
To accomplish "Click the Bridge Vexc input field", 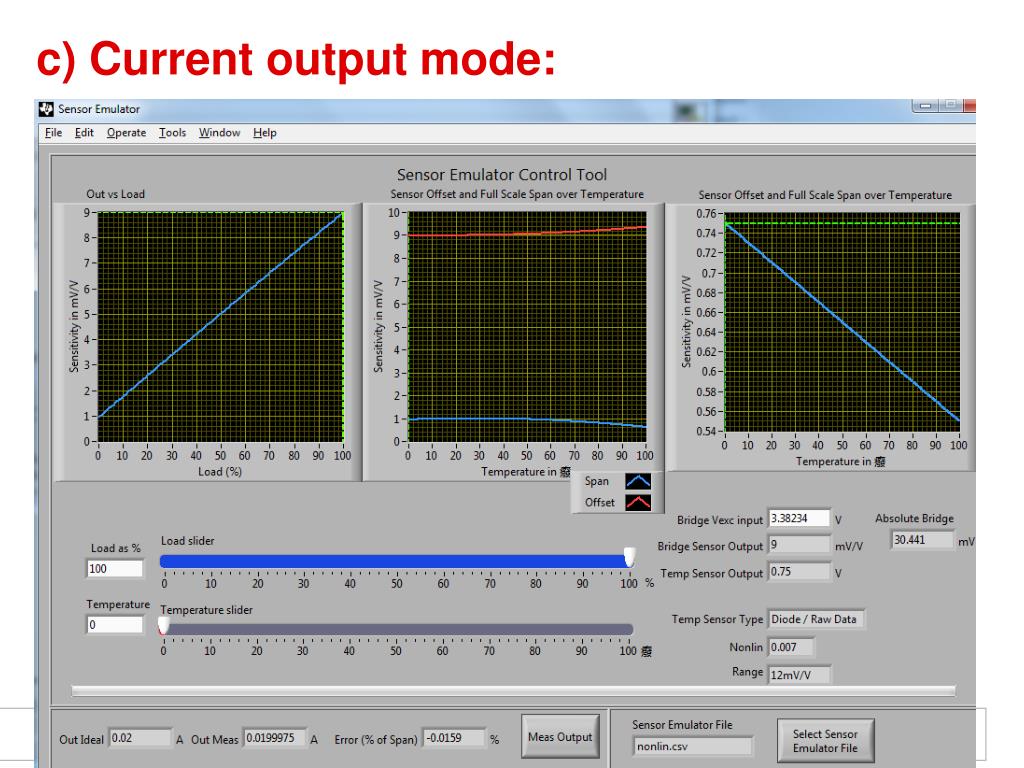I will [798, 519].
